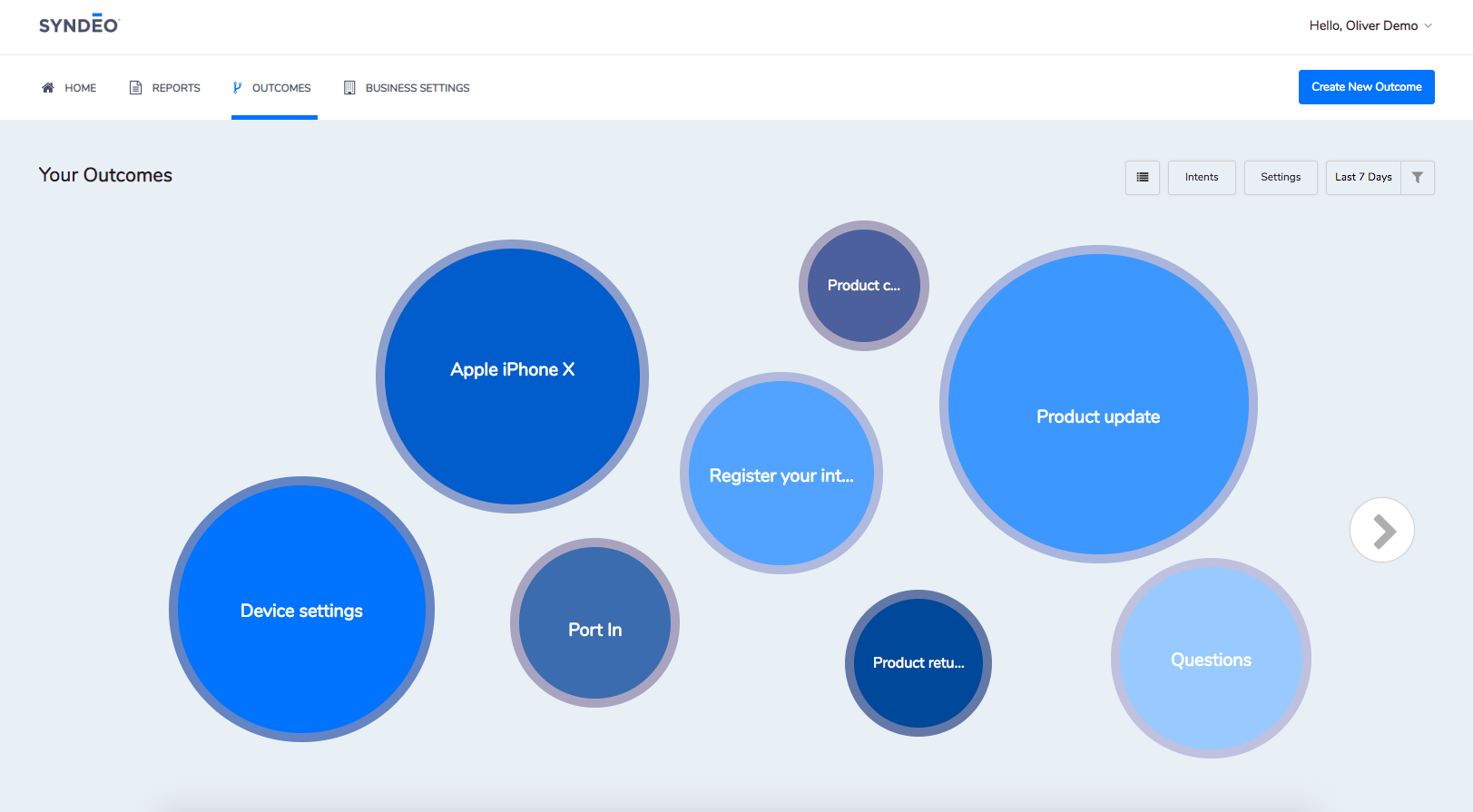Image resolution: width=1473 pixels, height=812 pixels.
Task: Select the OUTCOMES tab
Action: click(x=274, y=88)
